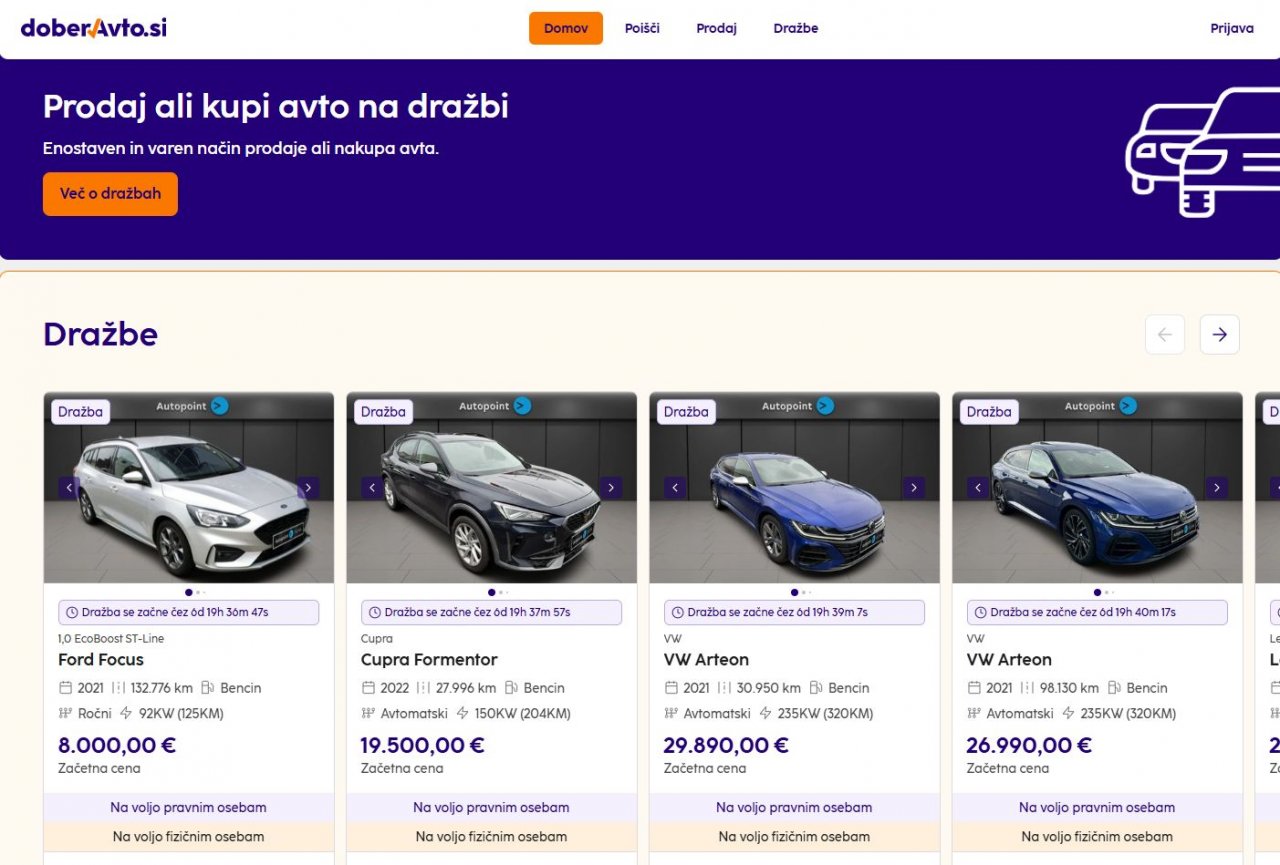Click Autopoint logo on Ford Focus image
This screenshot has height=865, width=1280.
(x=192, y=406)
